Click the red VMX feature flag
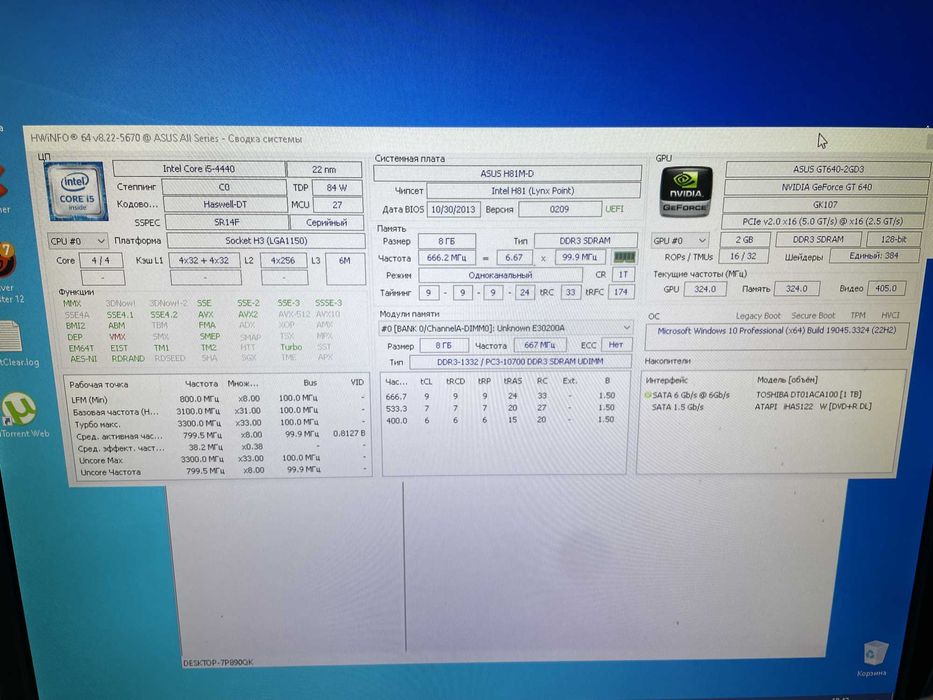The width and height of the screenshot is (933, 700). point(117,336)
